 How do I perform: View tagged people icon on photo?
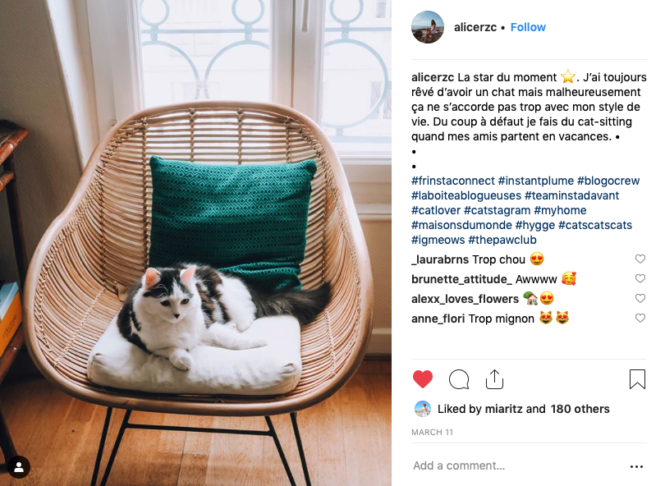coord(19,467)
